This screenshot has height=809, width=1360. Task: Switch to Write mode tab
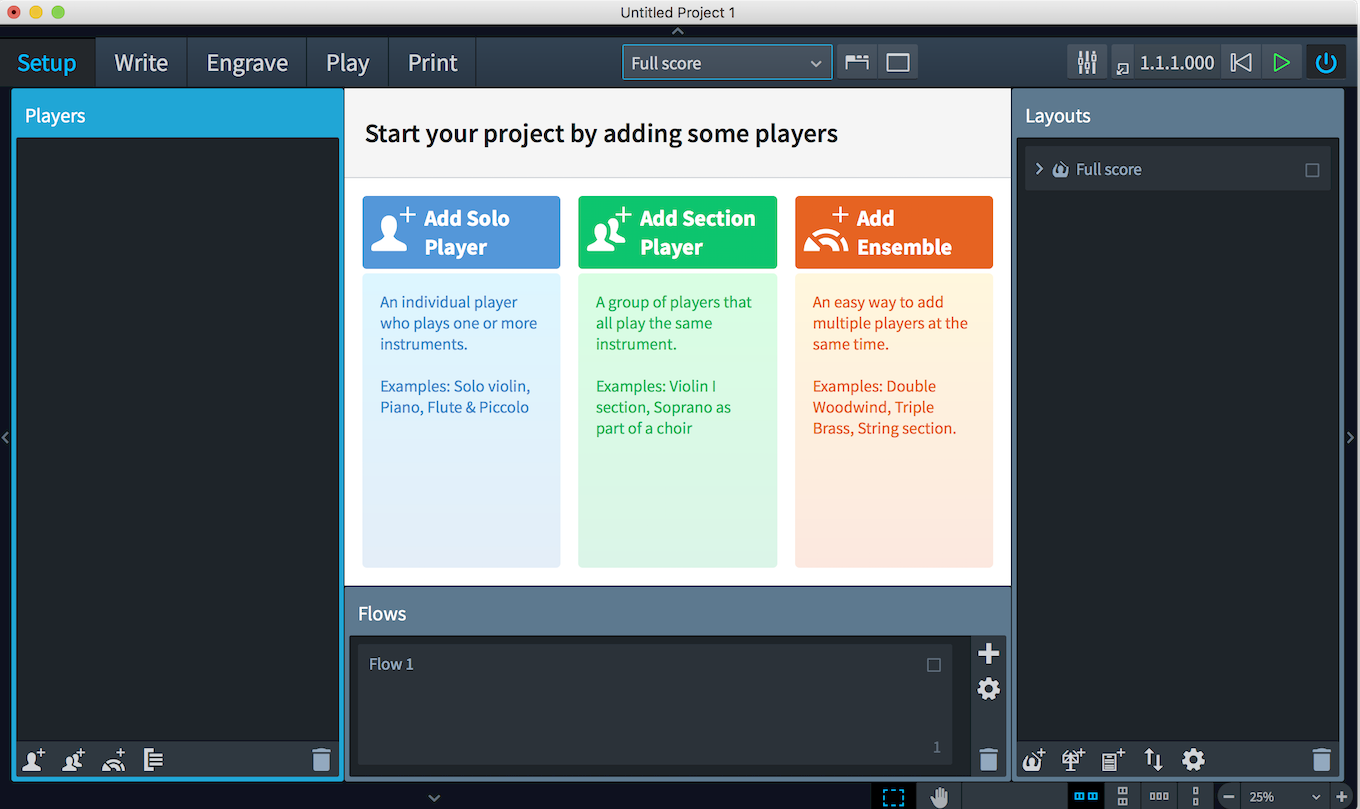[141, 62]
